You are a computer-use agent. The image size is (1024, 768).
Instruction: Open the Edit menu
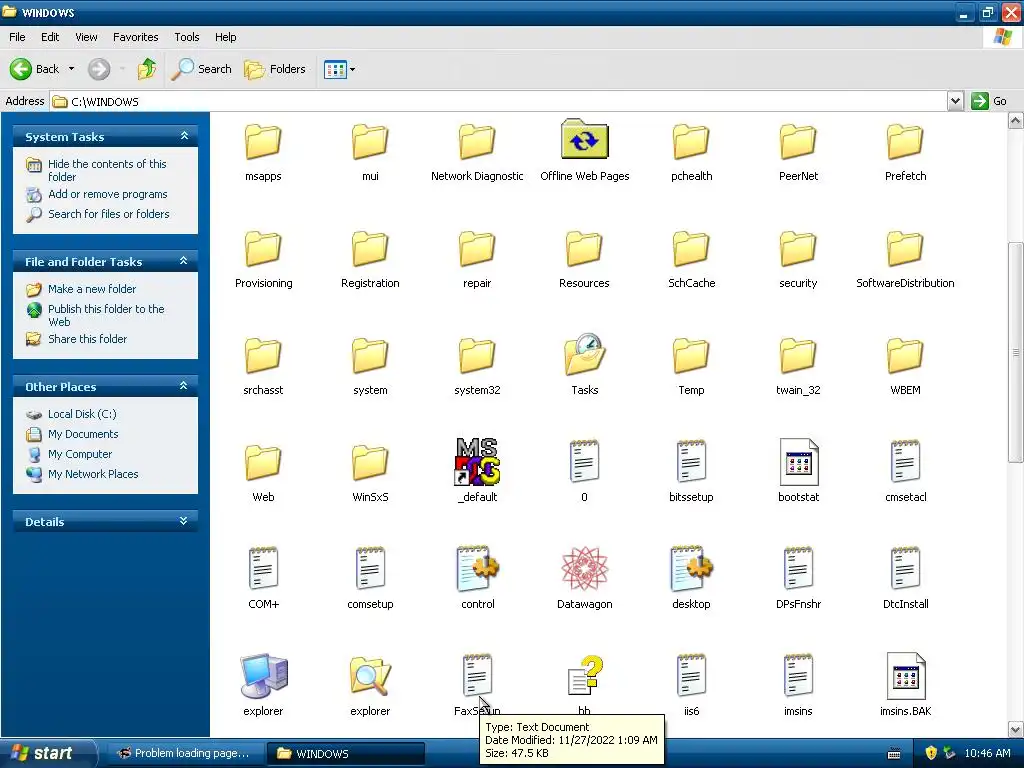(50, 37)
